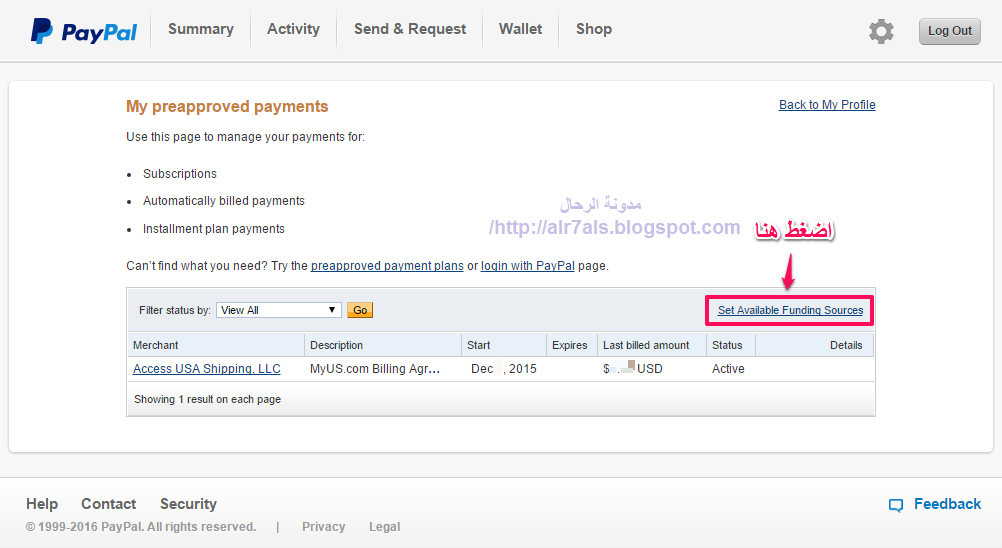Click the PayPal logo

coord(84,31)
